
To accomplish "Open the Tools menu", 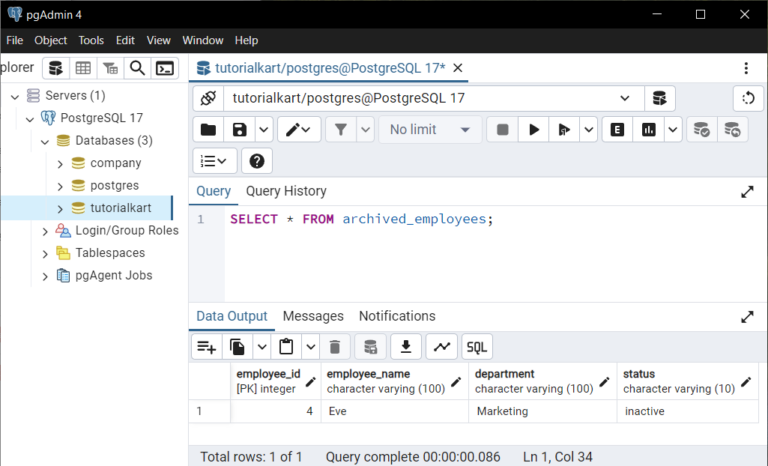I will coord(91,40).
